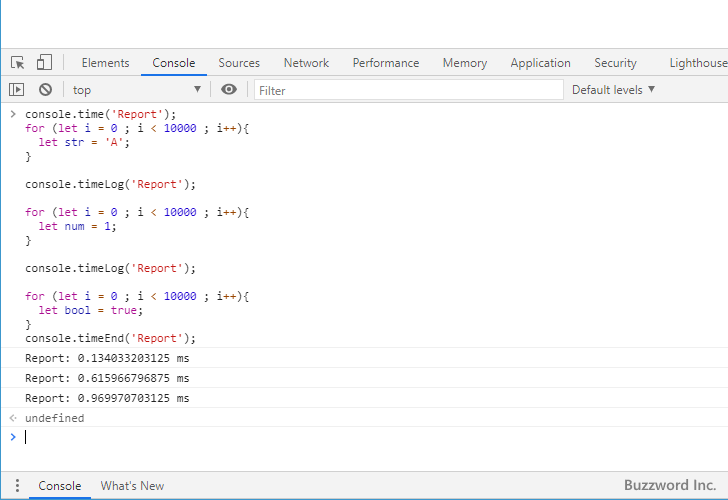
Task: Create live expression with the eye icon
Action: tap(229, 90)
